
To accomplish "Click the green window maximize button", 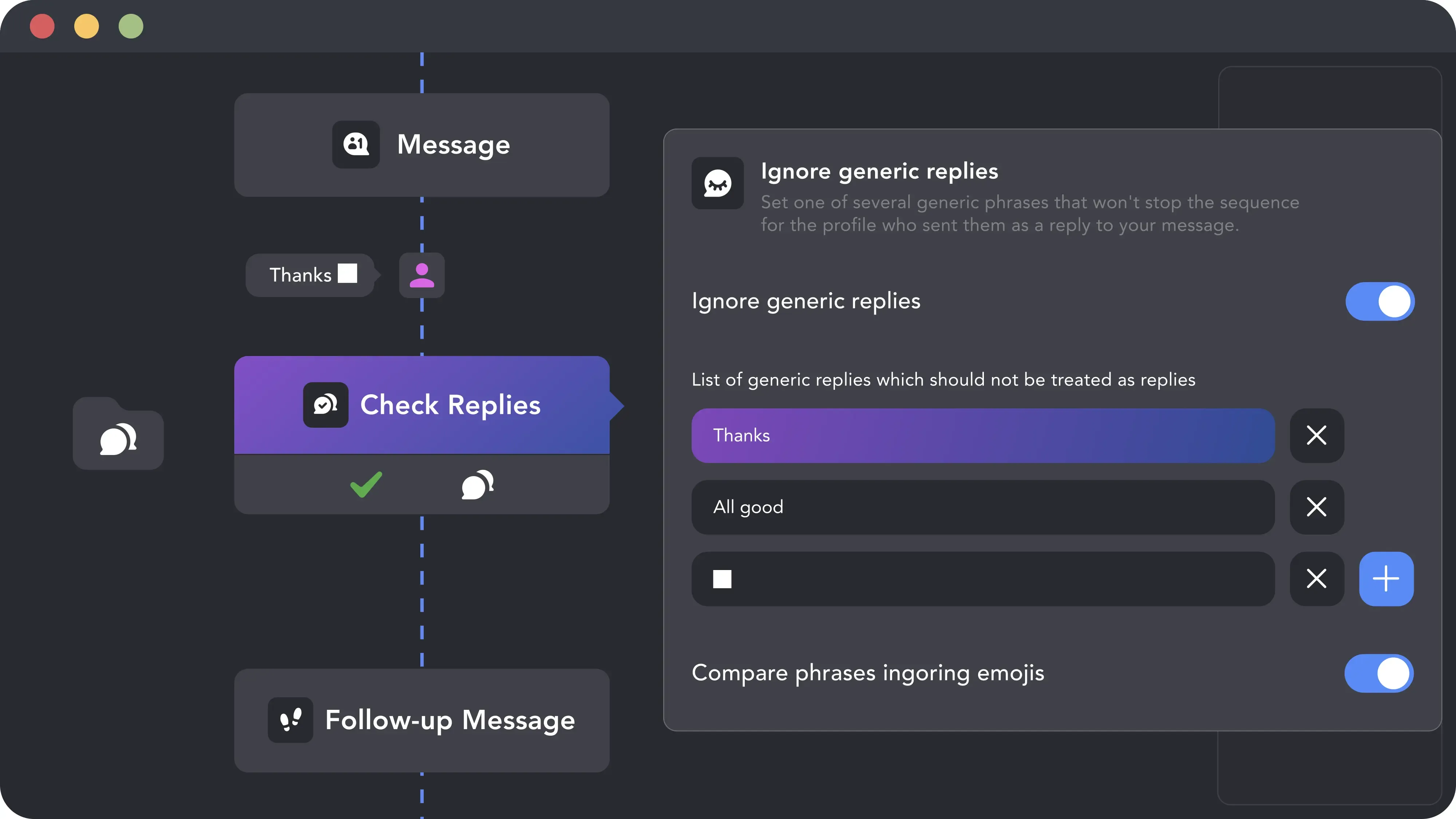I will click(x=131, y=26).
